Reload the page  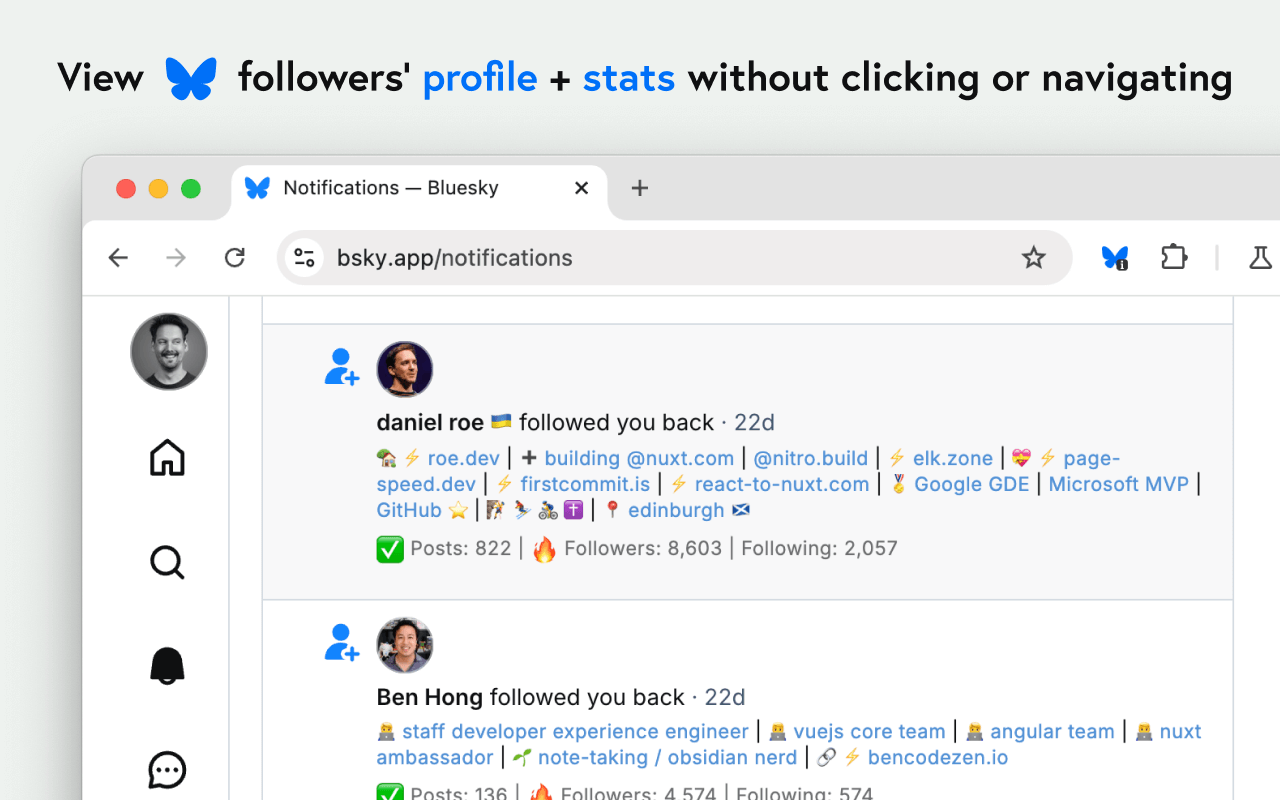point(235,258)
